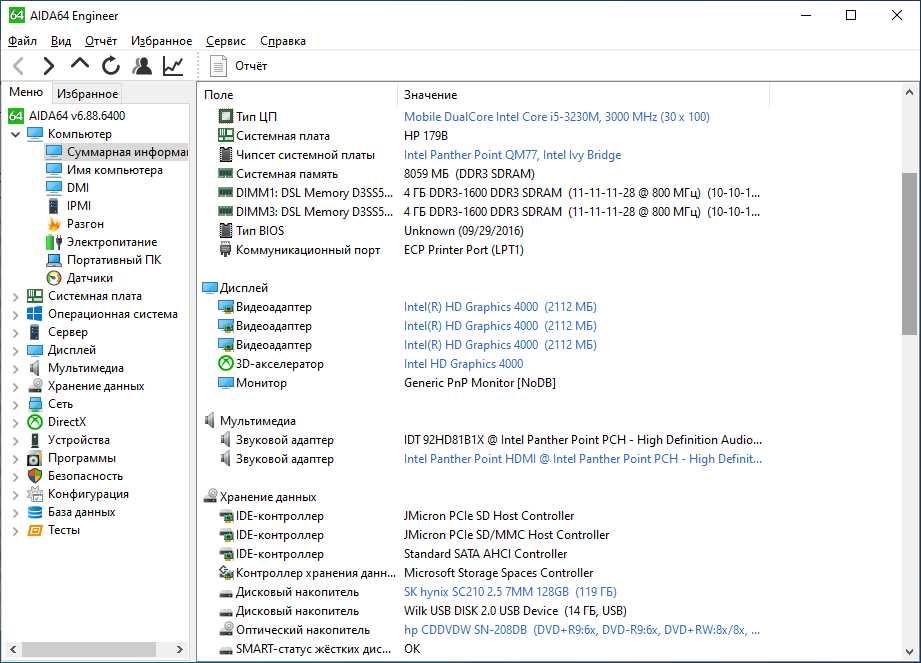Click the Значение column header
The image size is (921, 663).
(583, 95)
